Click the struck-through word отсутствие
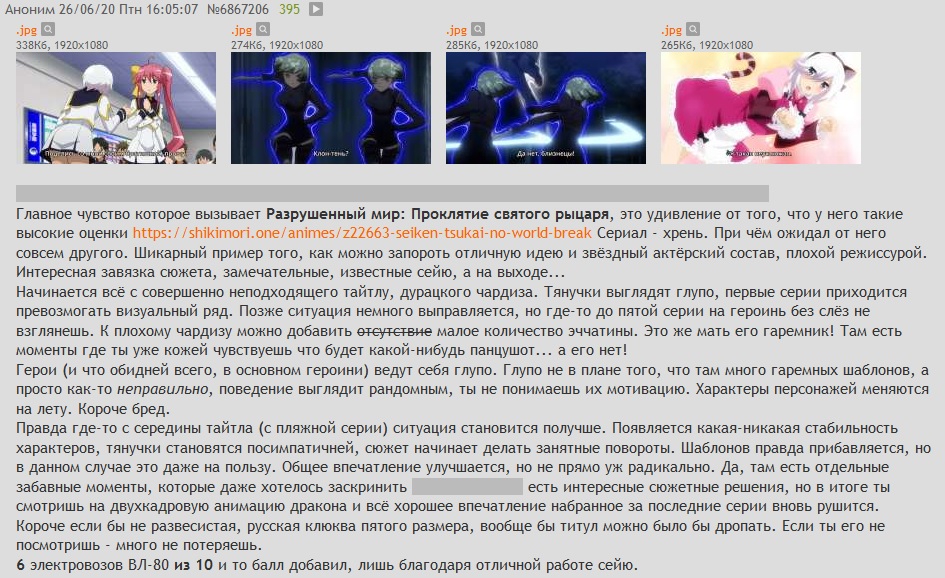This screenshot has width=945, height=578. click(394, 331)
